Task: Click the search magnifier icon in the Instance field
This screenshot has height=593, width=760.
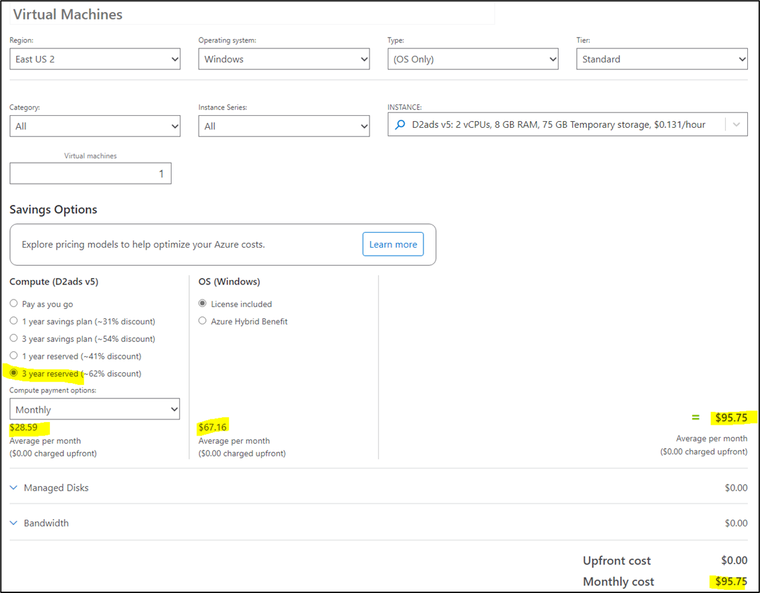Action: point(400,125)
